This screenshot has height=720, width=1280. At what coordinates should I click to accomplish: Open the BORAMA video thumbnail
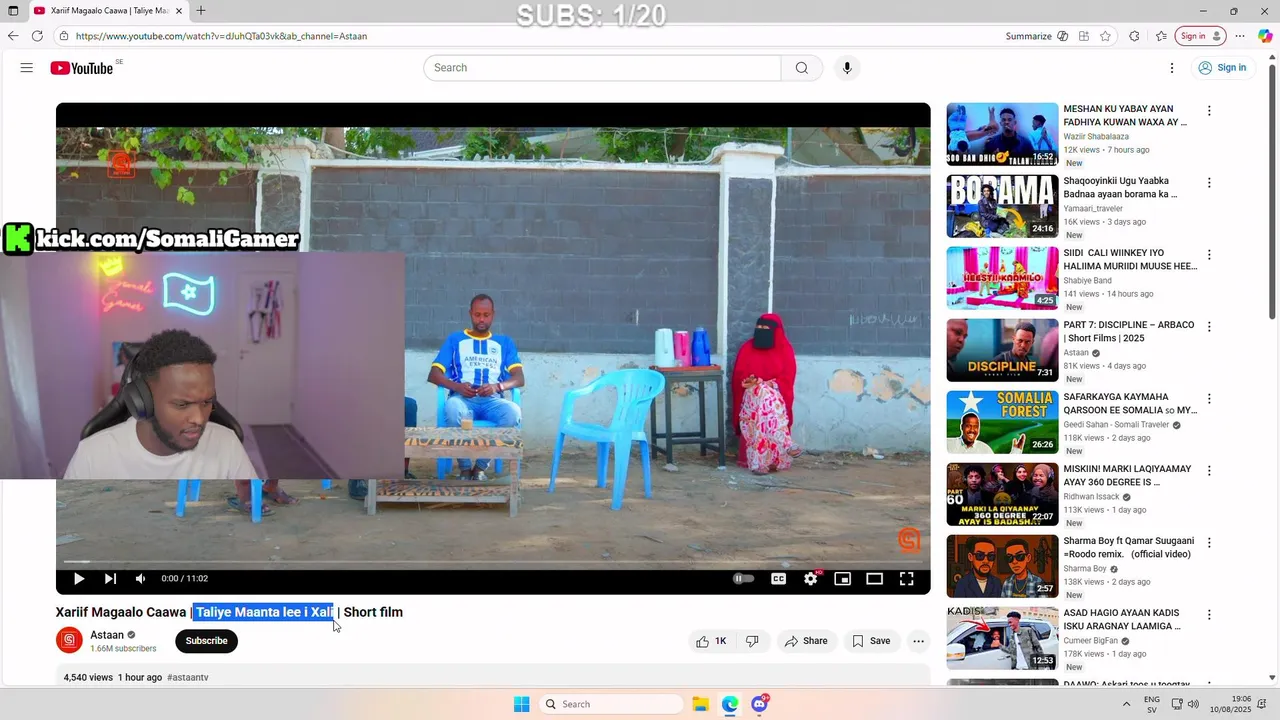tap(1002, 206)
